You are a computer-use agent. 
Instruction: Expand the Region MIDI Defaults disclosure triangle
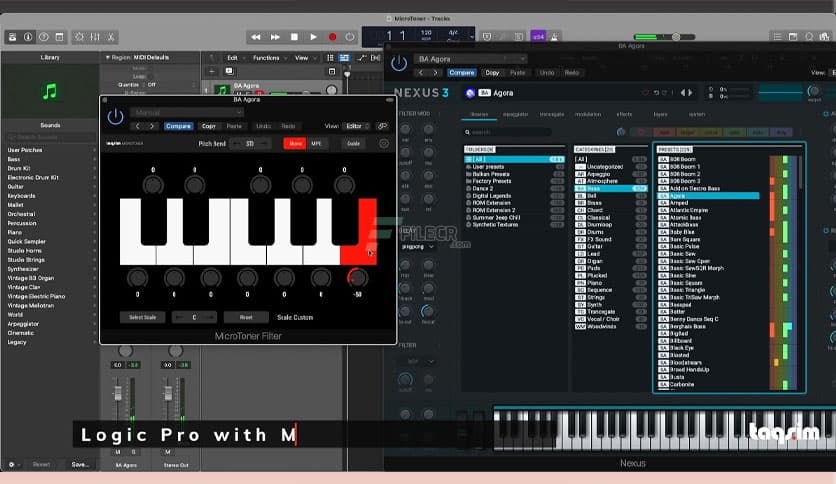point(108,57)
